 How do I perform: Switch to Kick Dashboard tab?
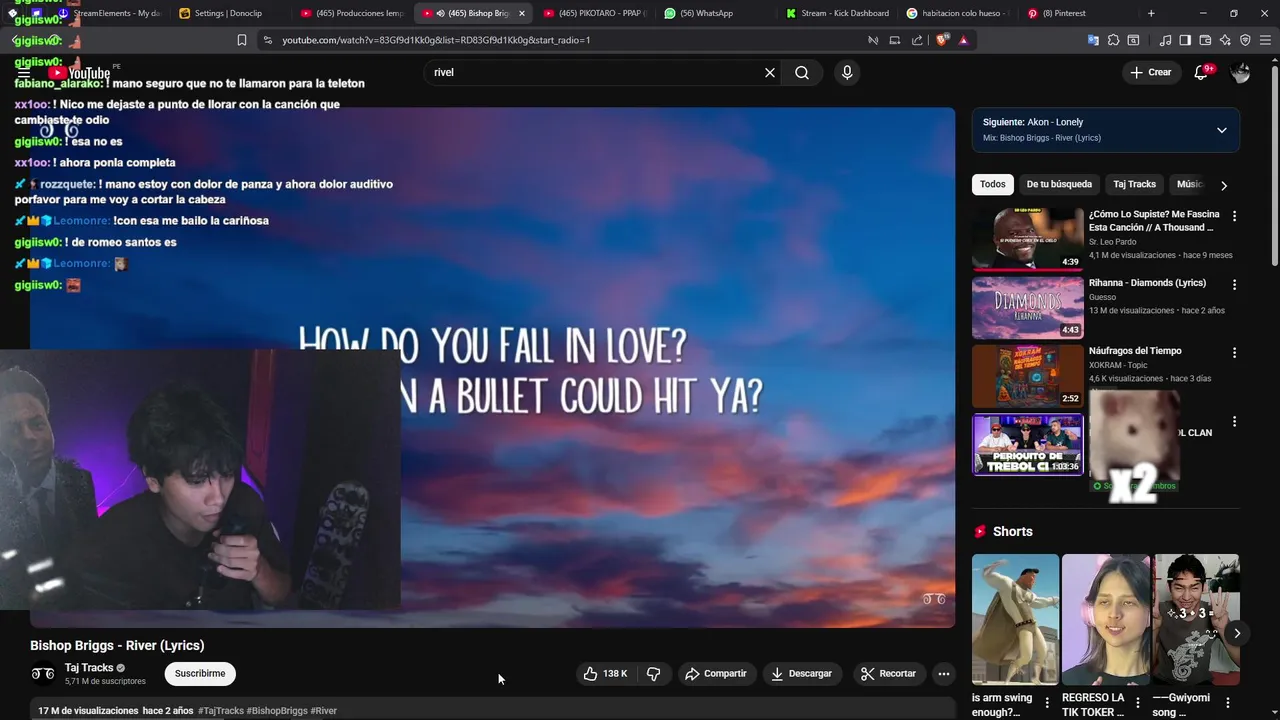coord(837,13)
